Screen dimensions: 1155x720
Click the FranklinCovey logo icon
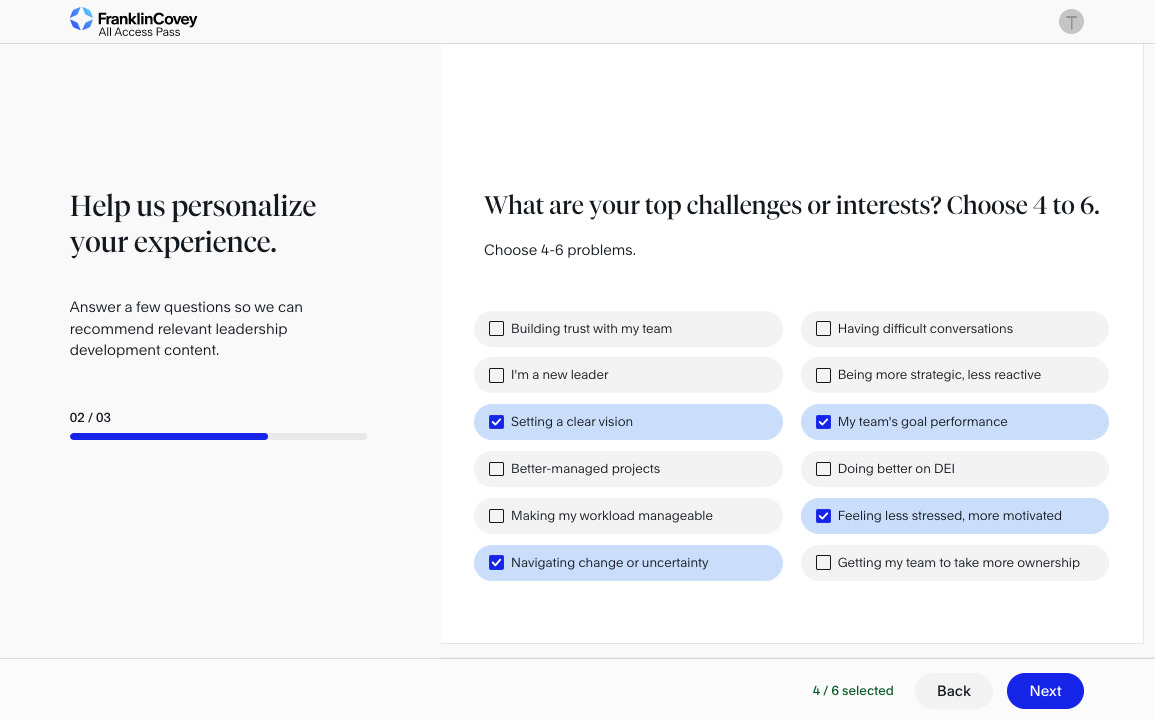tap(81, 19)
